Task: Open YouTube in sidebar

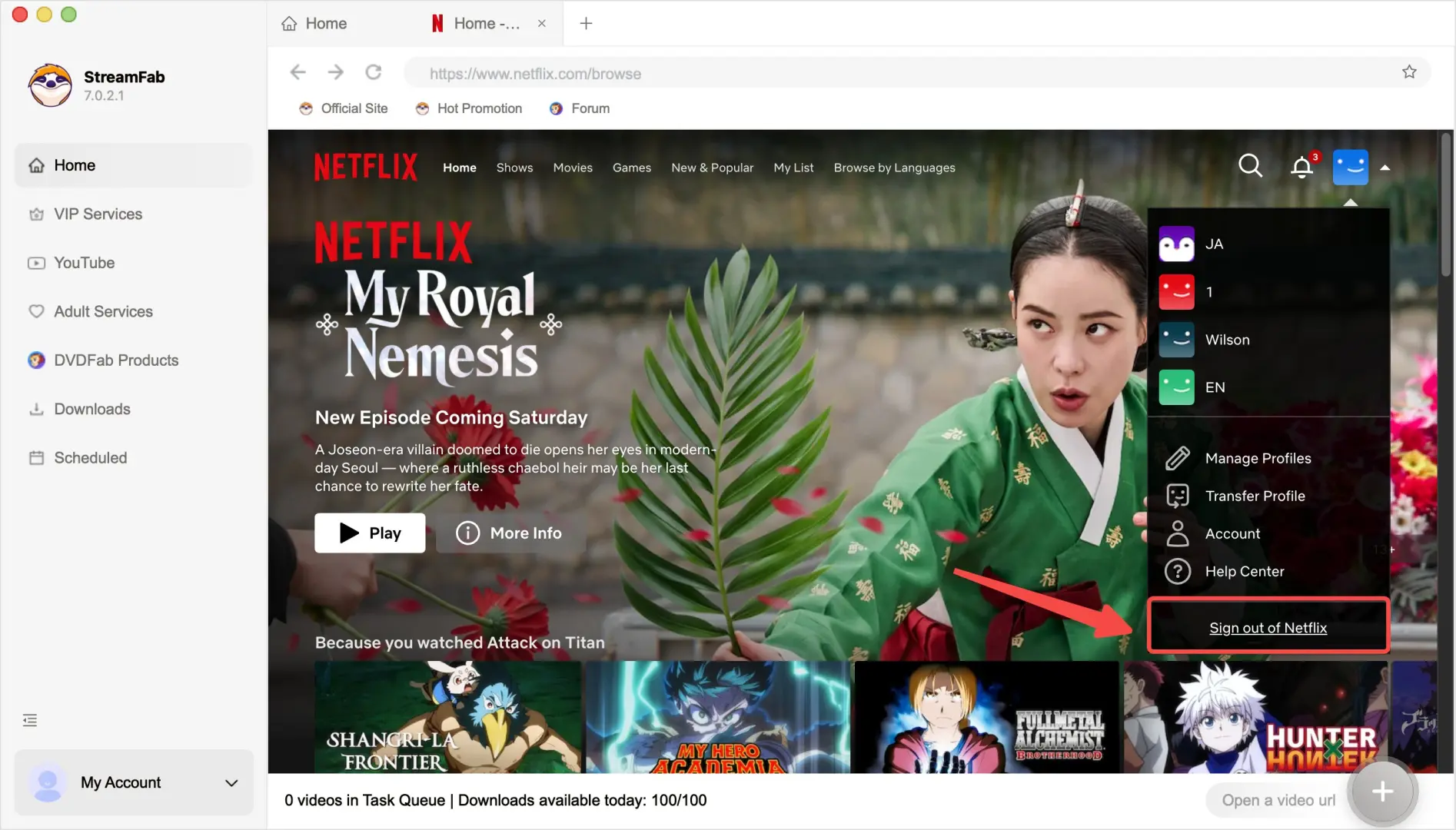Action: pos(134,263)
